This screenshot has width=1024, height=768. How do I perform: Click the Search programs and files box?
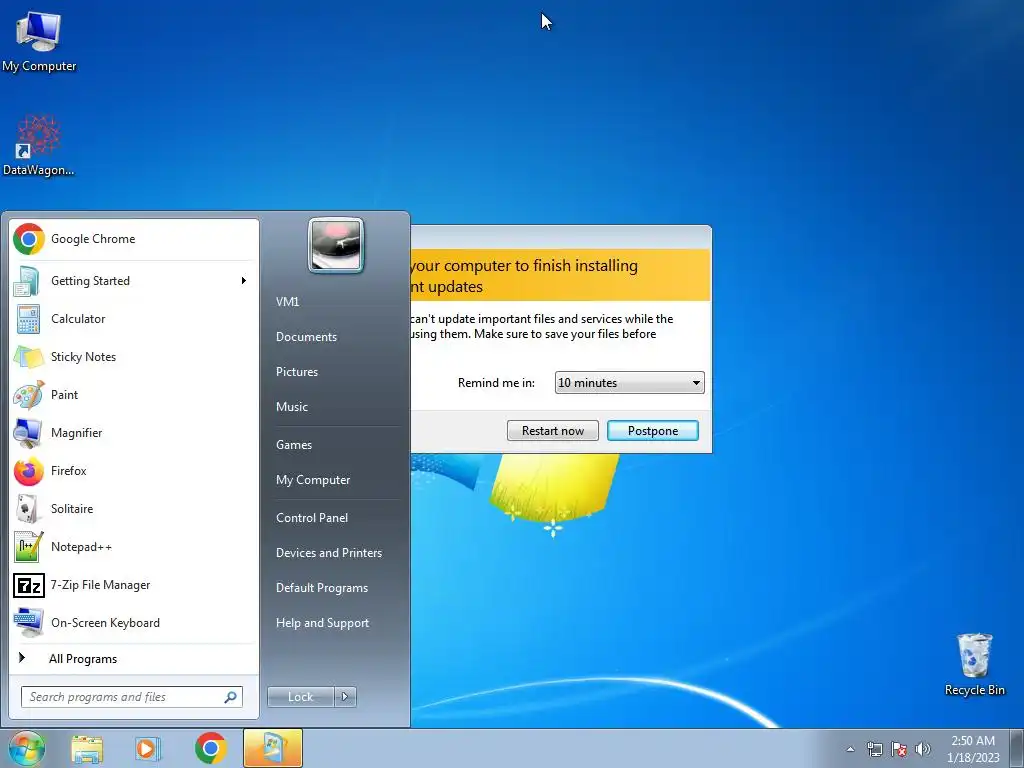click(x=131, y=697)
